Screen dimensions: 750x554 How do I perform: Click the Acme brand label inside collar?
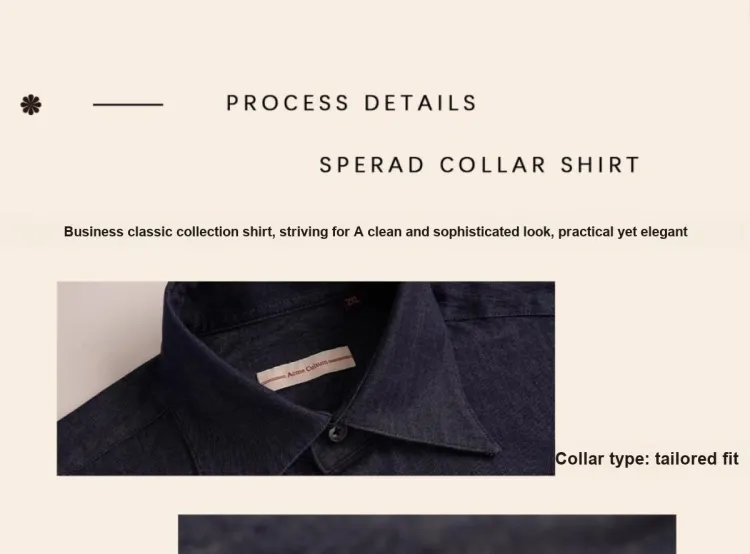(x=307, y=368)
